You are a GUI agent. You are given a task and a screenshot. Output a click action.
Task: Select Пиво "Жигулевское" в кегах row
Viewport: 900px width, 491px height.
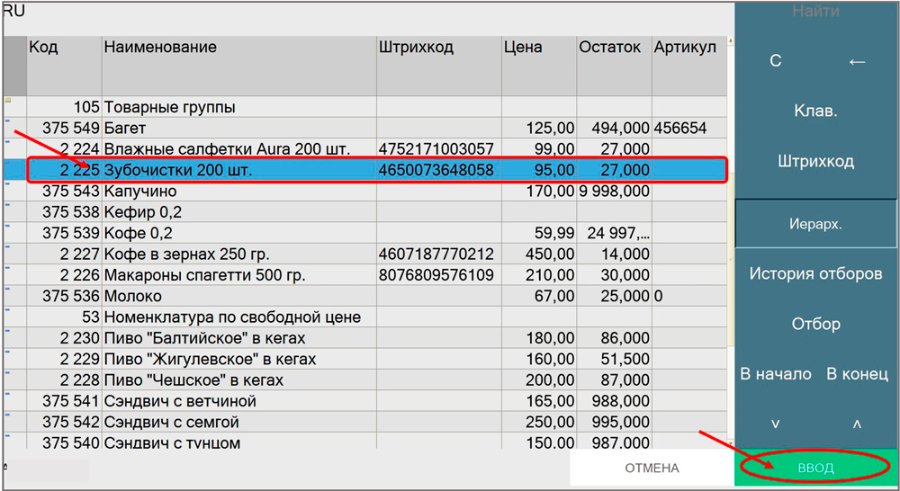pos(365,359)
